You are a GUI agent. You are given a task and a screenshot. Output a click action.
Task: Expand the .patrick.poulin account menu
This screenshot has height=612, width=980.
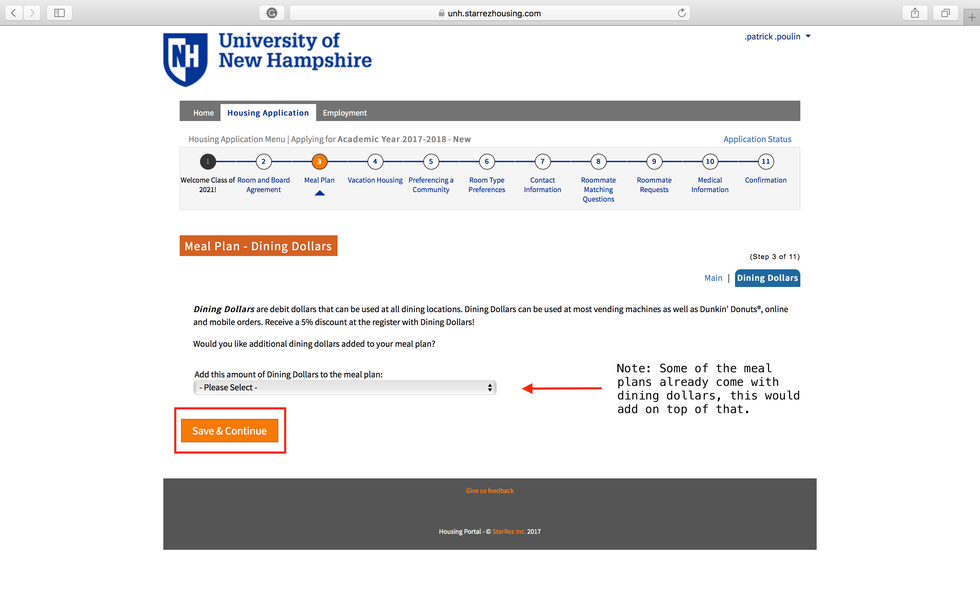point(777,37)
